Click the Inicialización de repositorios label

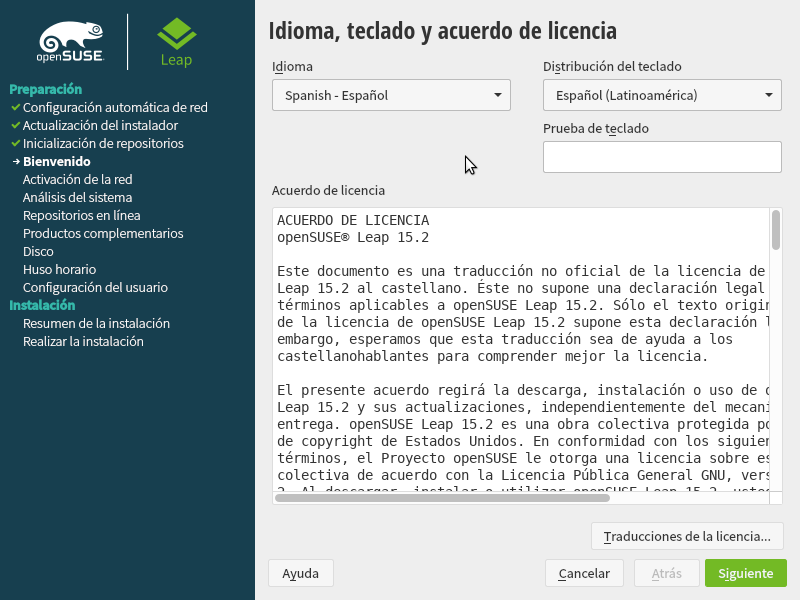pos(103,143)
